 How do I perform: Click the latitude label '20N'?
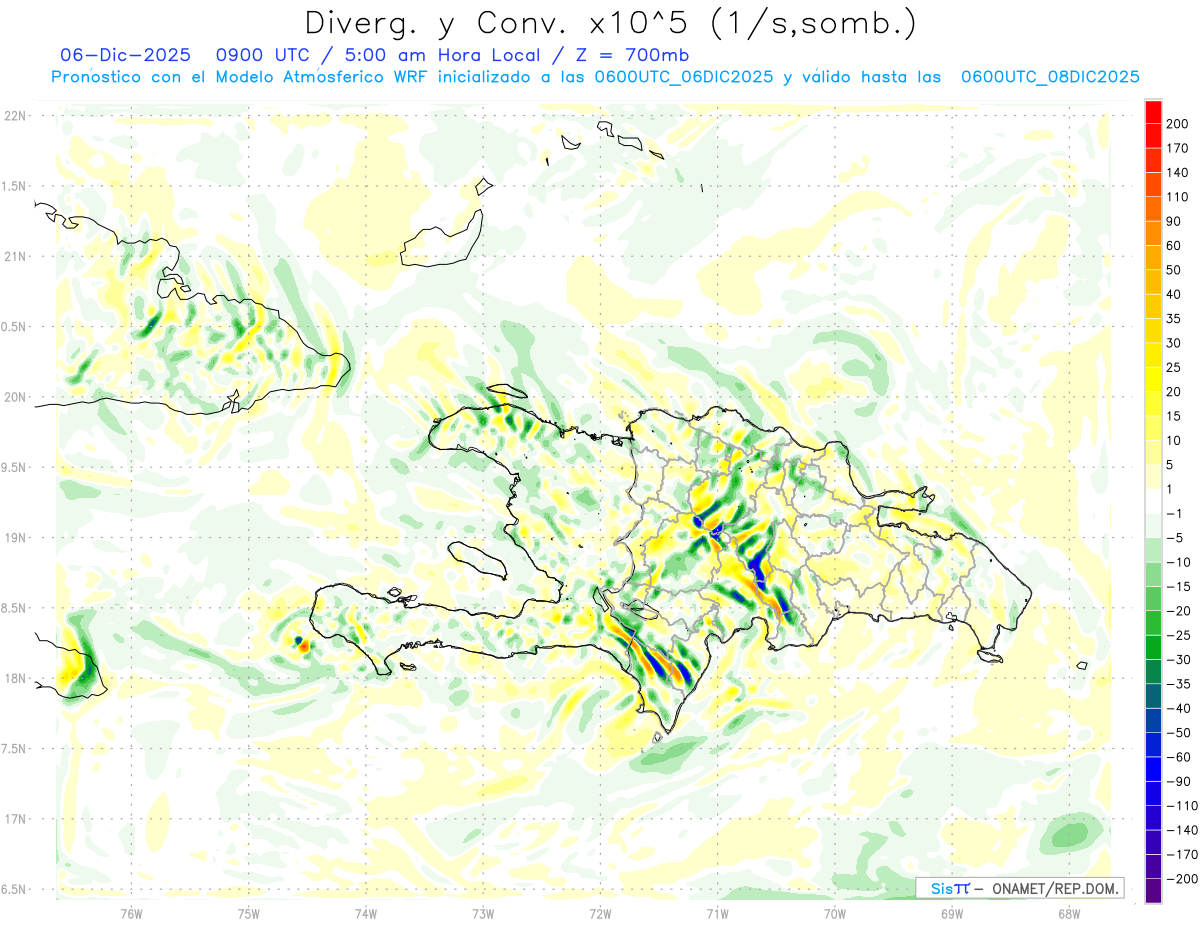point(14,397)
